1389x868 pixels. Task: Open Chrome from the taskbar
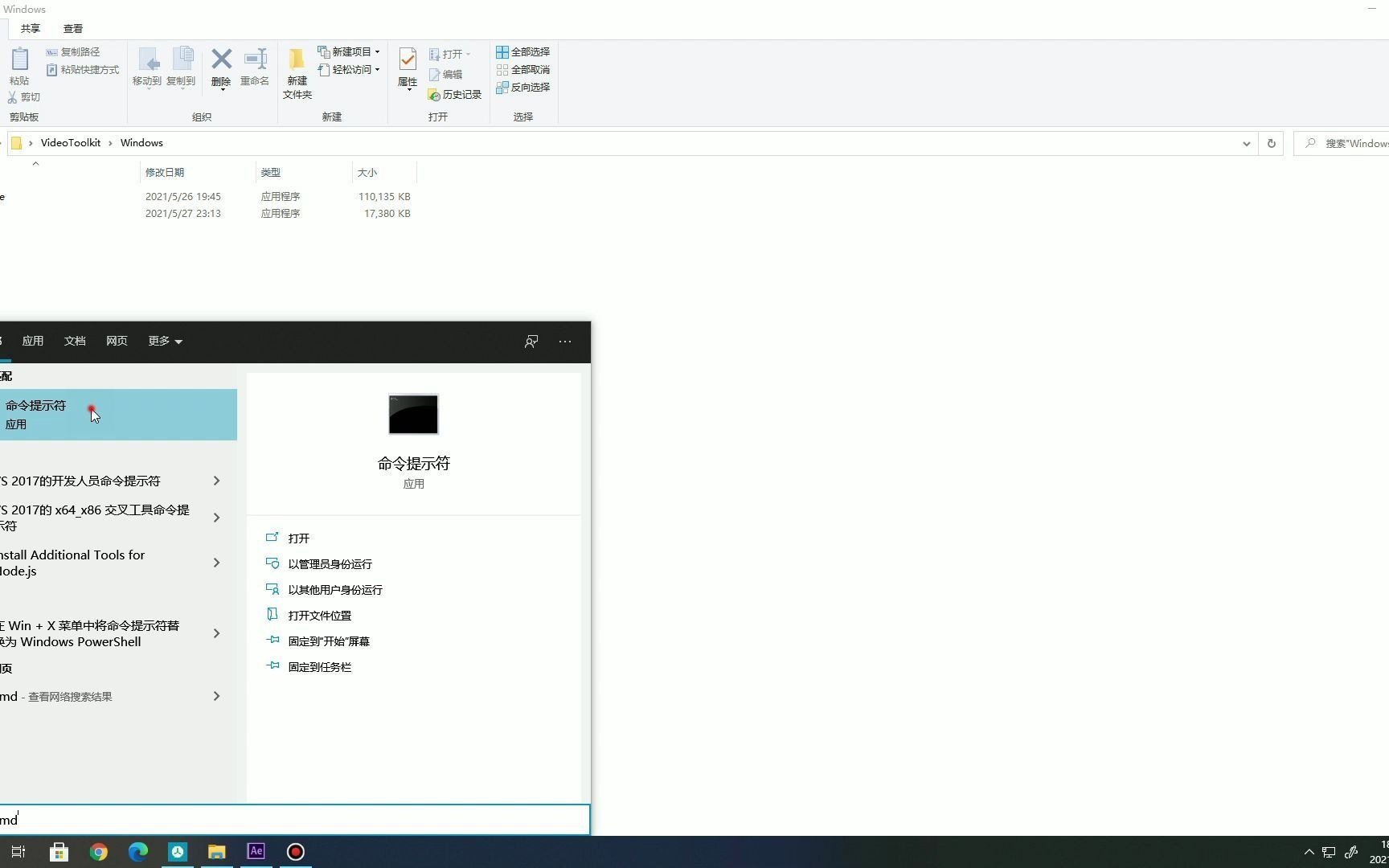point(99,852)
